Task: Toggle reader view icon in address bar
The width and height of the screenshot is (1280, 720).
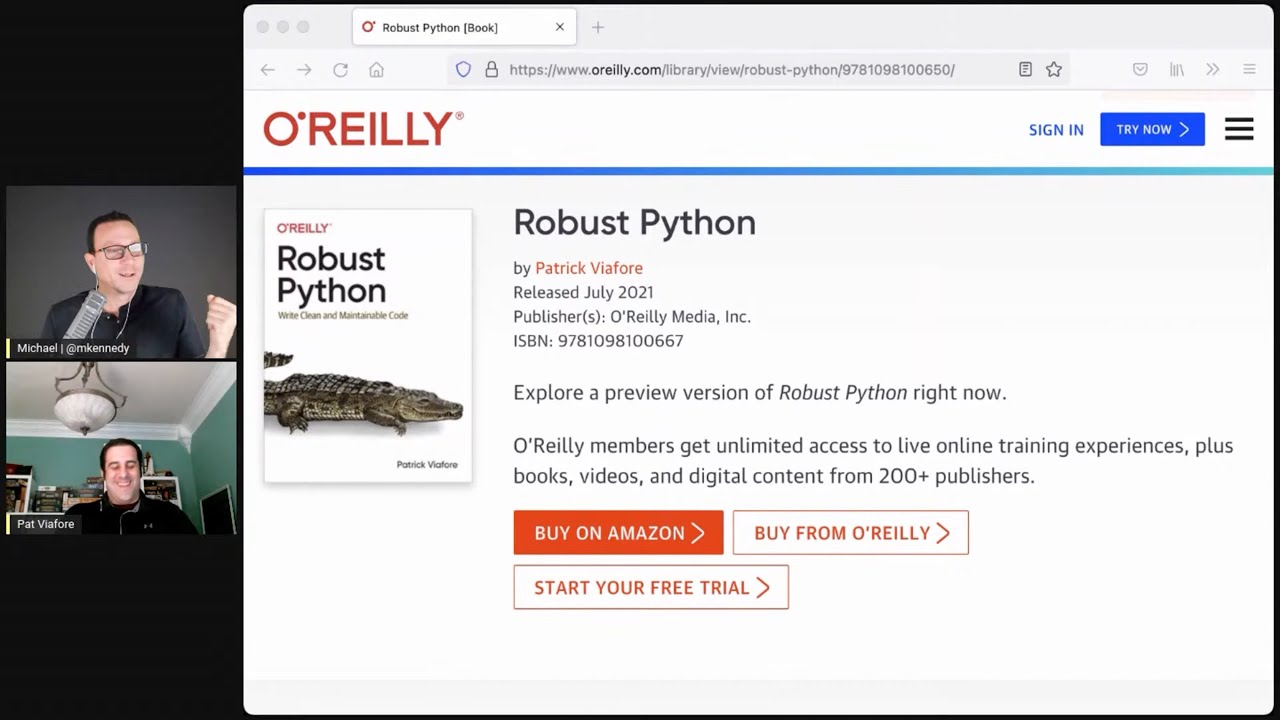Action: (1025, 70)
